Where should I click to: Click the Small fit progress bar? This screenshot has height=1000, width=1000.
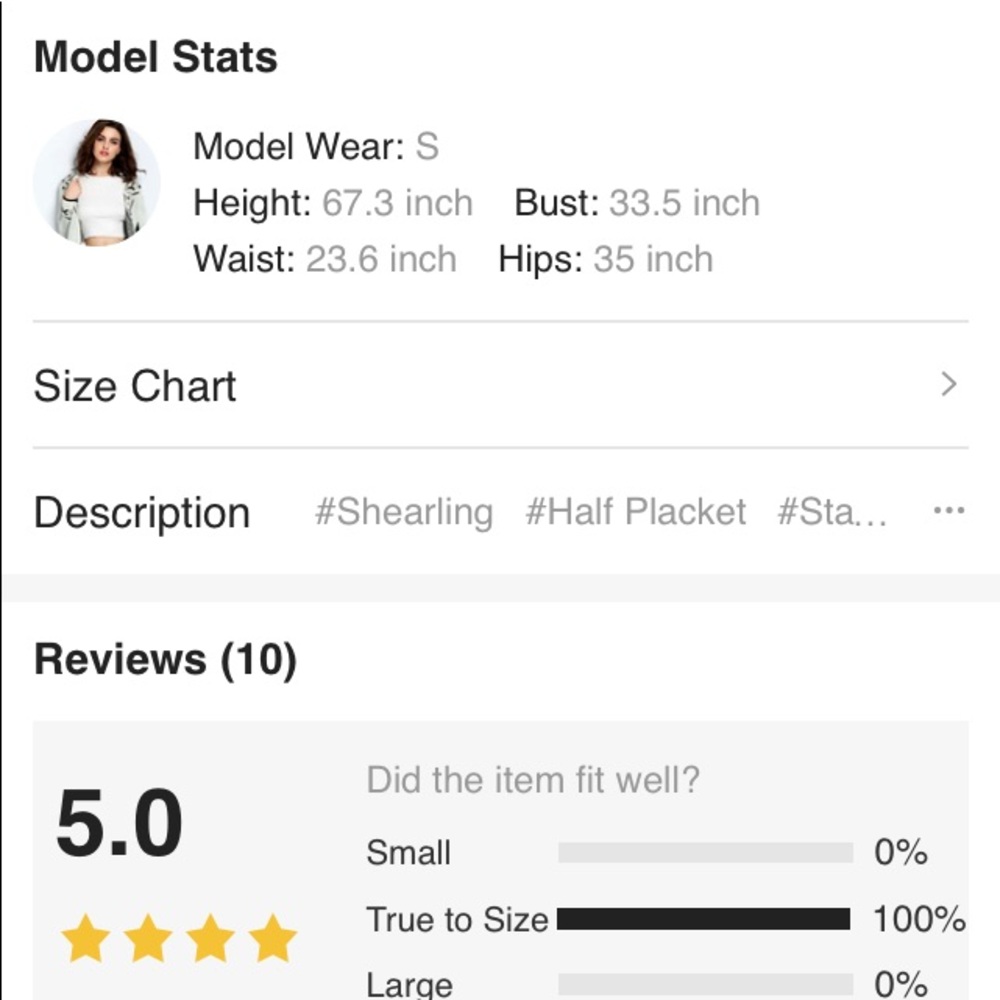click(704, 853)
